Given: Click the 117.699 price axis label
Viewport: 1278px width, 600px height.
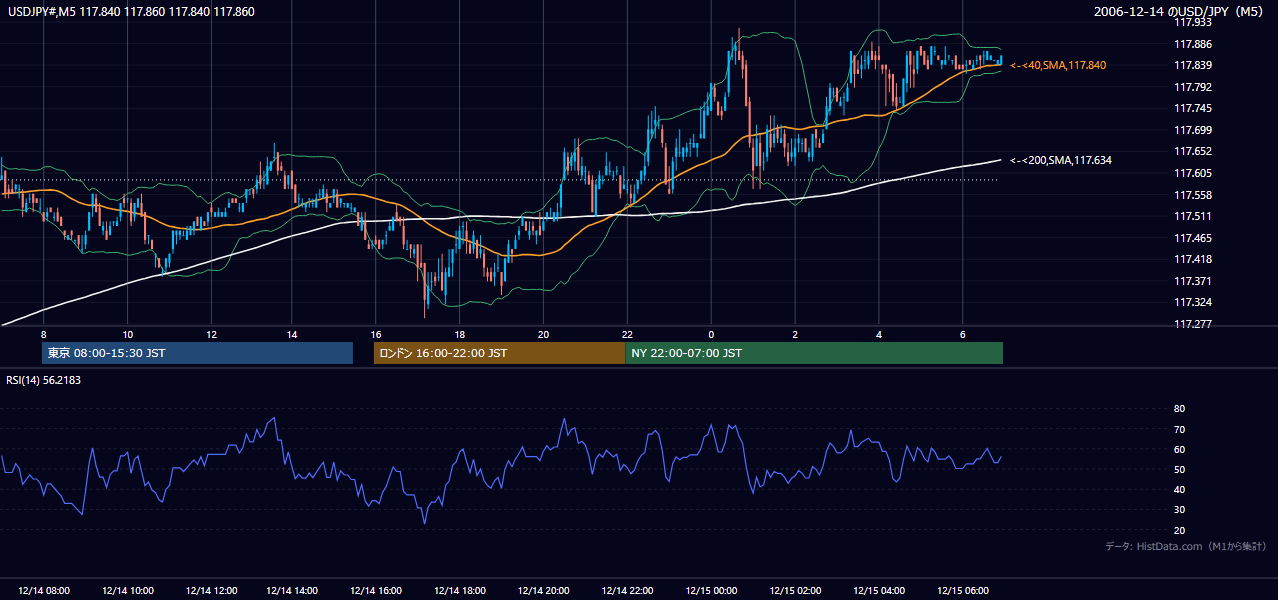Looking at the screenshot, I should click(x=1192, y=130).
